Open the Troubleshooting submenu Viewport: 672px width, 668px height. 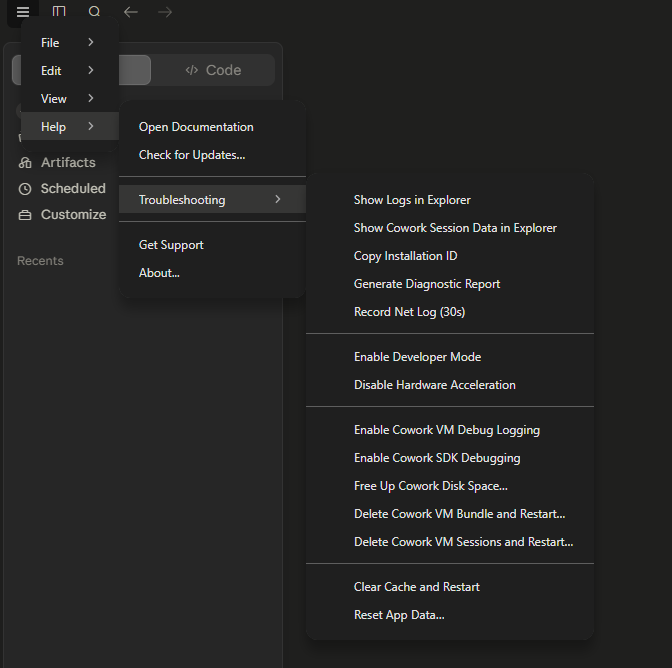[212, 199]
